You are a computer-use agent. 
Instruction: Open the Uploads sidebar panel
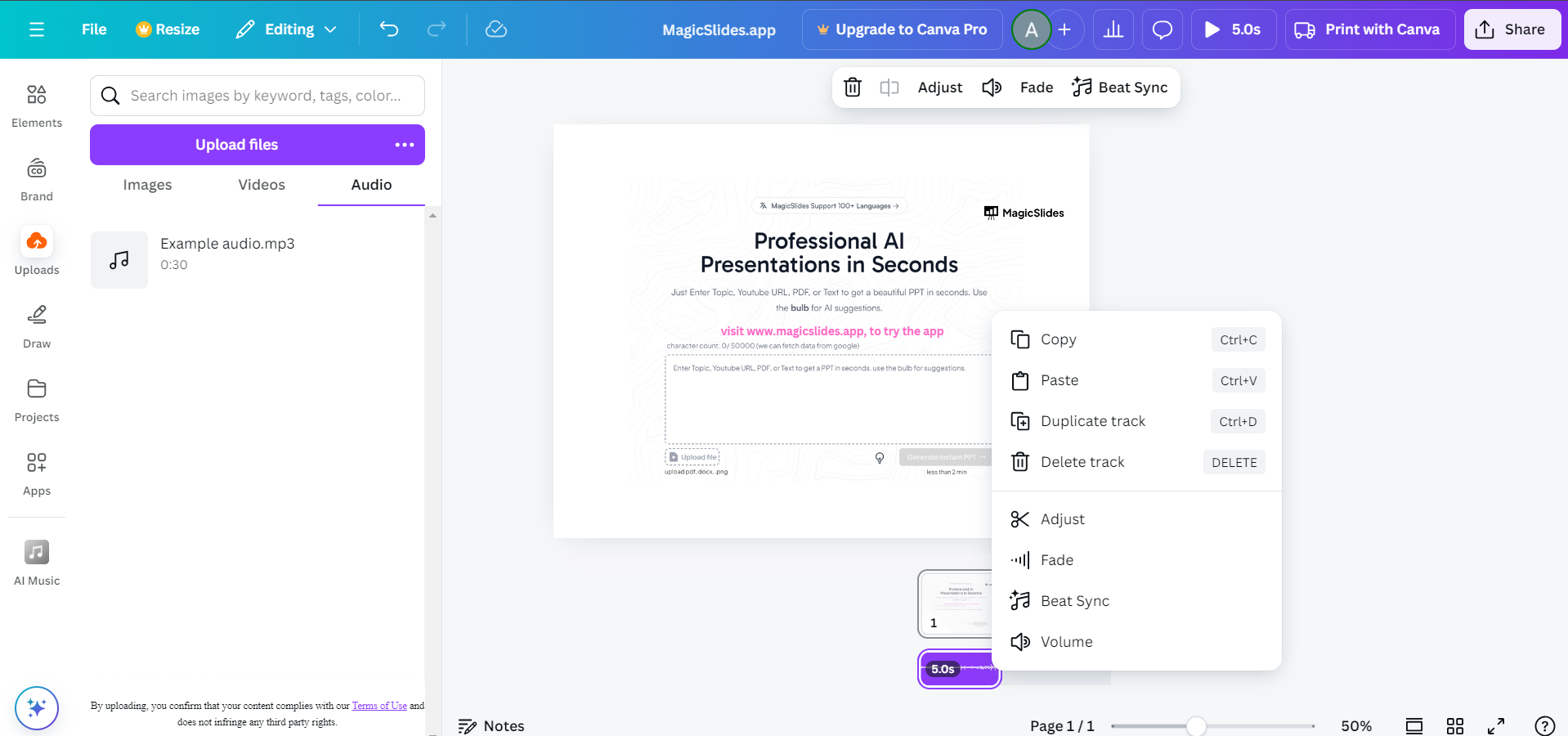click(37, 252)
